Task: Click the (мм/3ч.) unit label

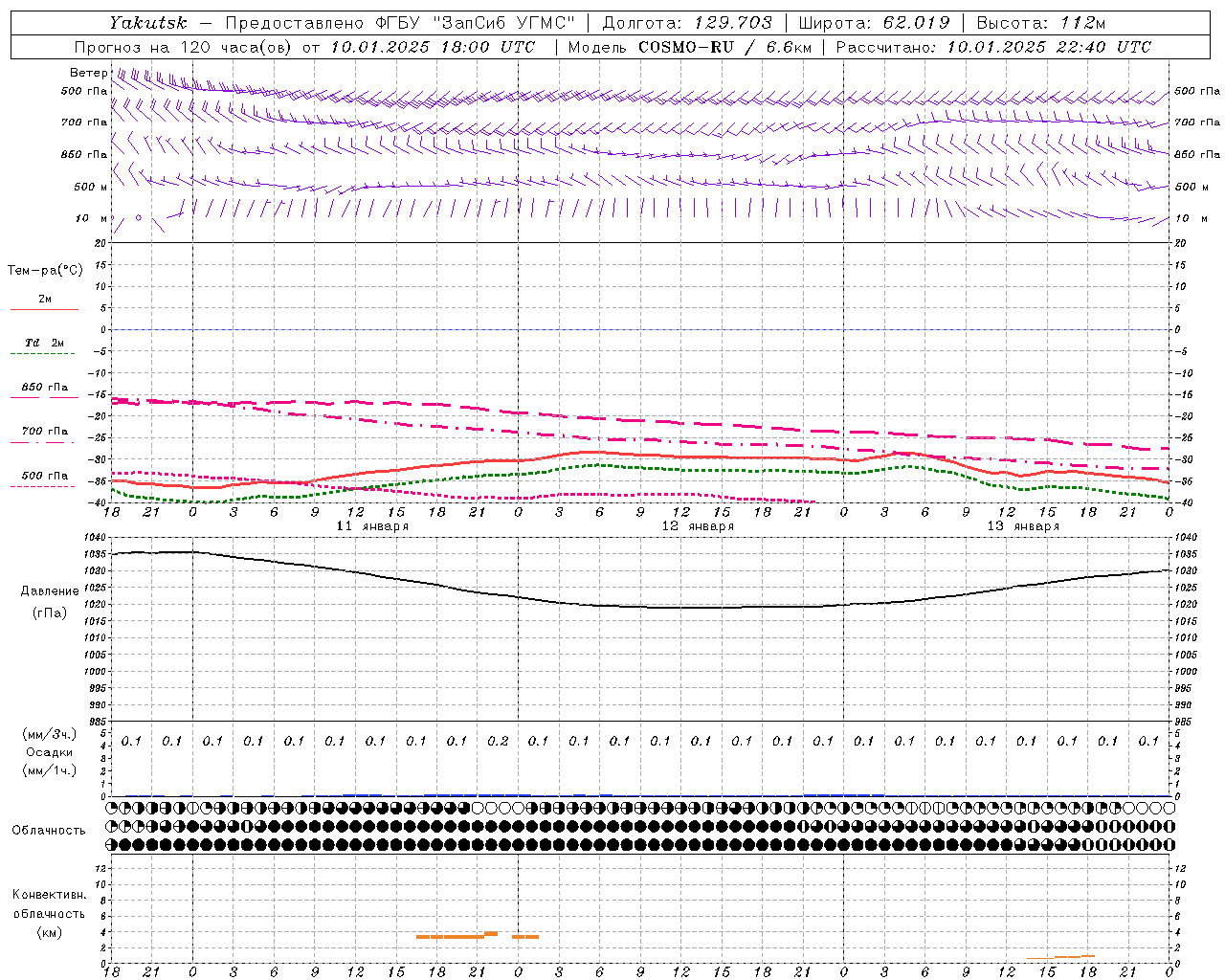Action: coord(50,734)
